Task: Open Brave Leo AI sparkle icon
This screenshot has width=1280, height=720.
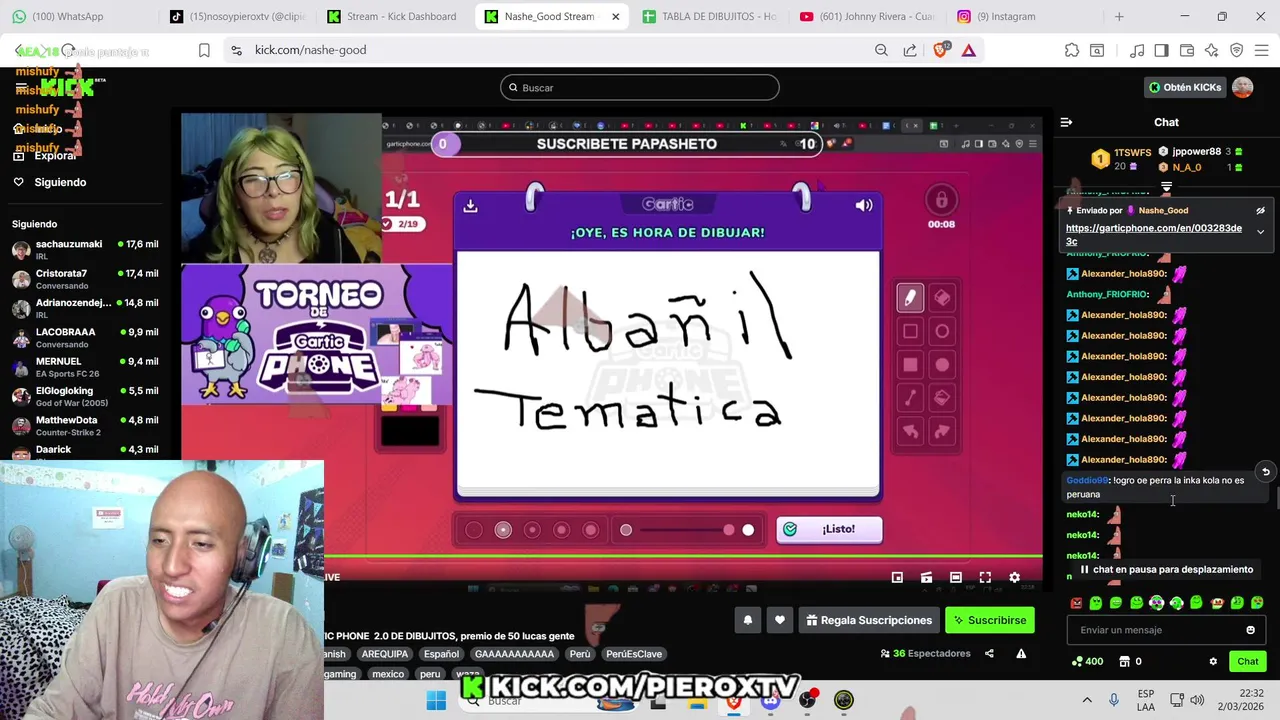Action: point(1212,50)
